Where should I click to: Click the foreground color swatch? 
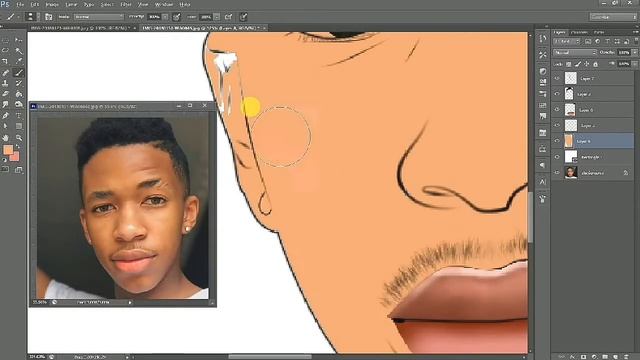(7, 150)
